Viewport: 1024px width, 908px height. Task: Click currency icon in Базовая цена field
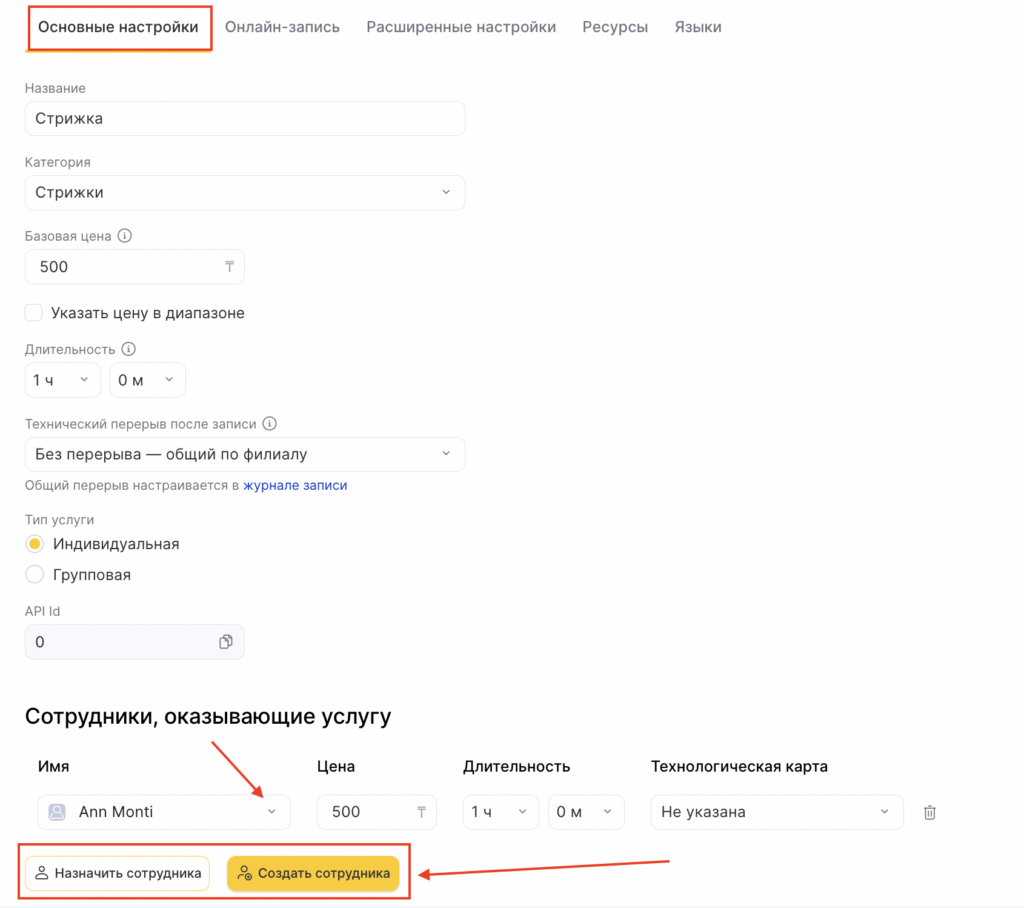coord(229,267)
